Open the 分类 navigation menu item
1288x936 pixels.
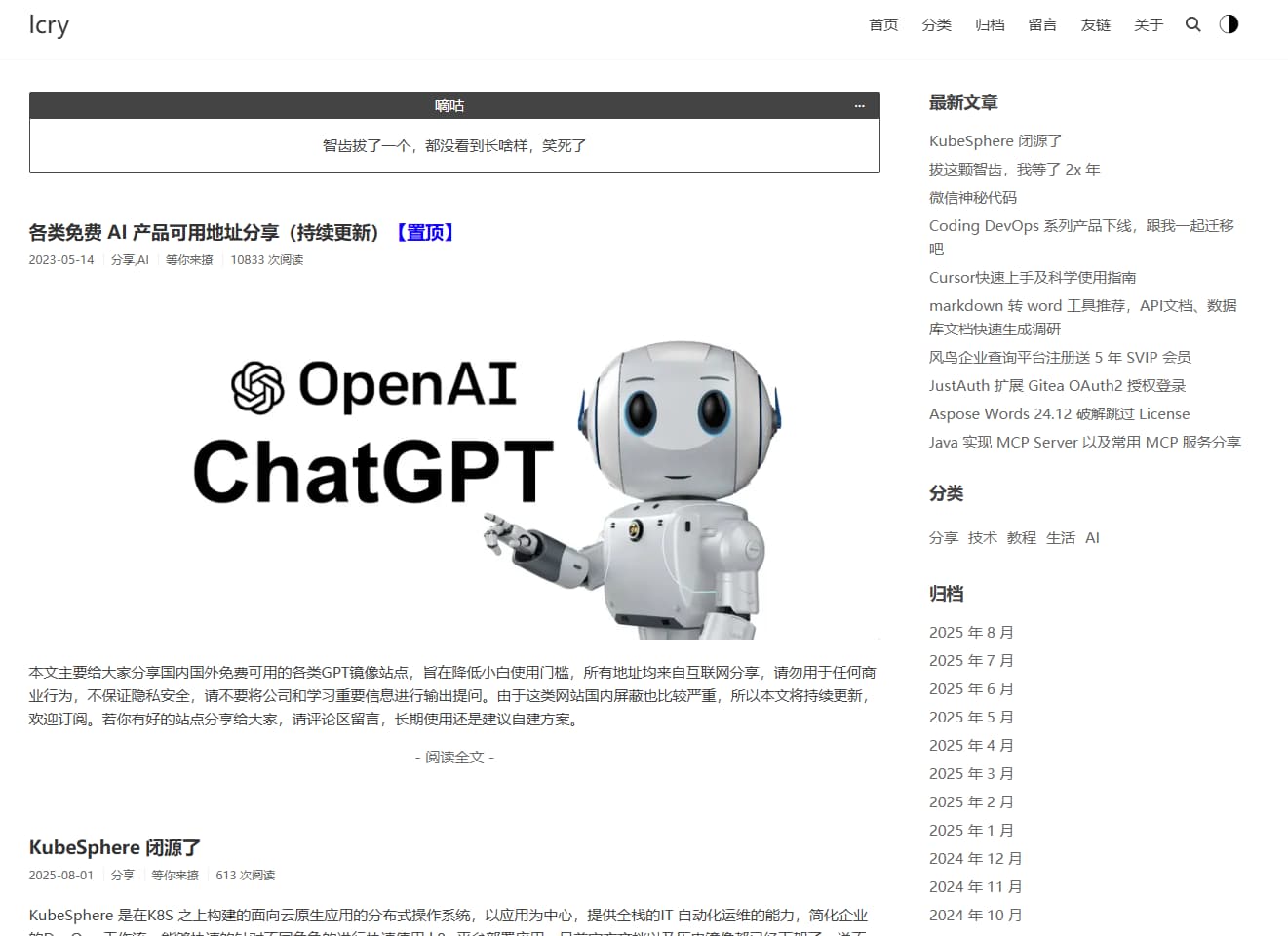936,25
